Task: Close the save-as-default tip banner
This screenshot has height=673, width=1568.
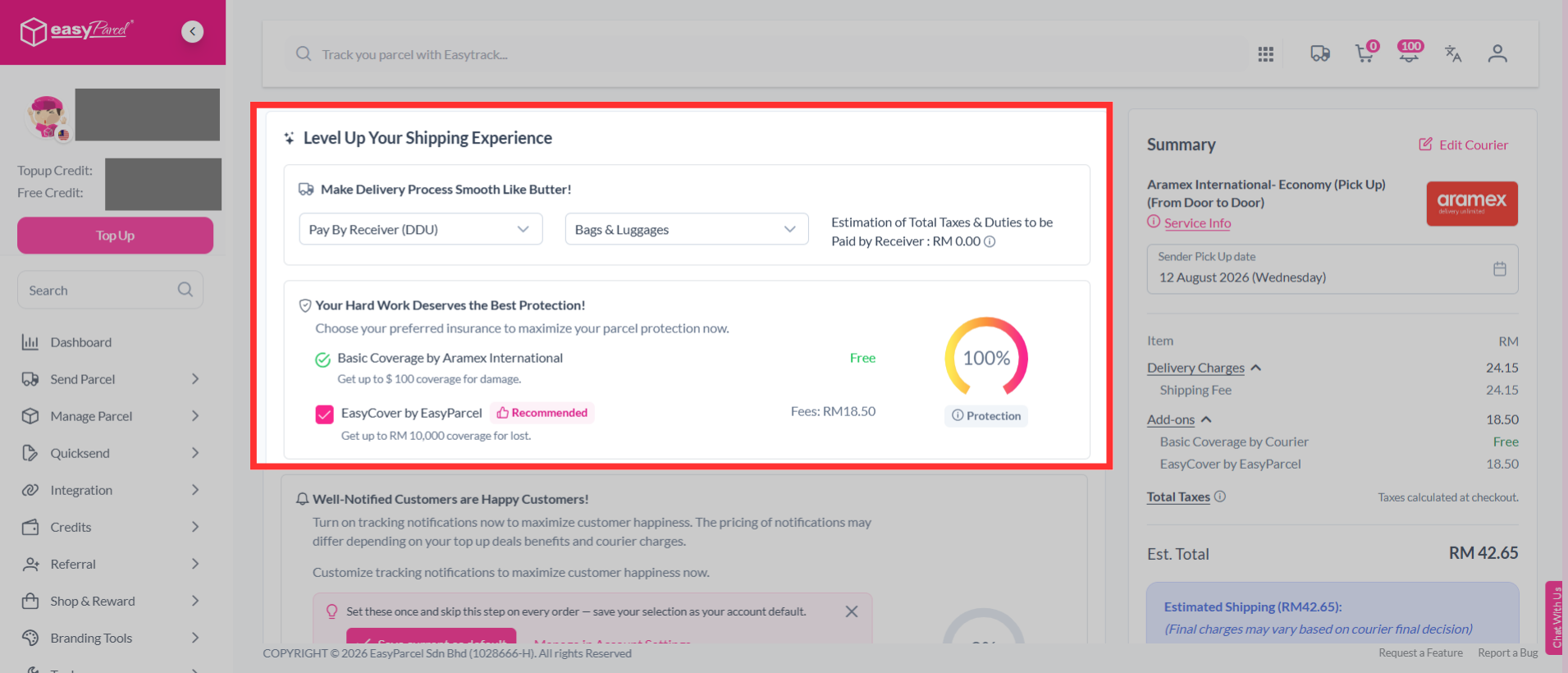Action: [852, 611]
